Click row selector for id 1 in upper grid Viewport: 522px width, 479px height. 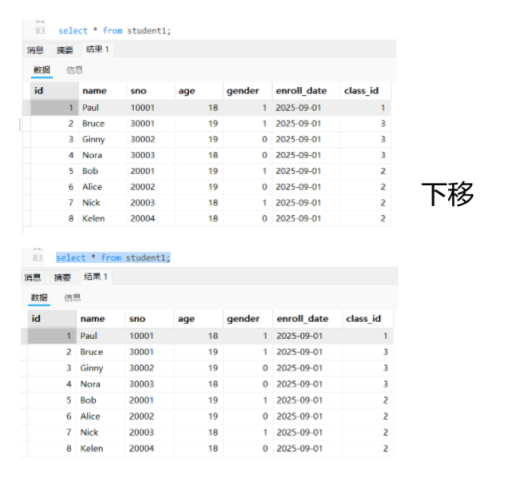(x=26, y=108)
